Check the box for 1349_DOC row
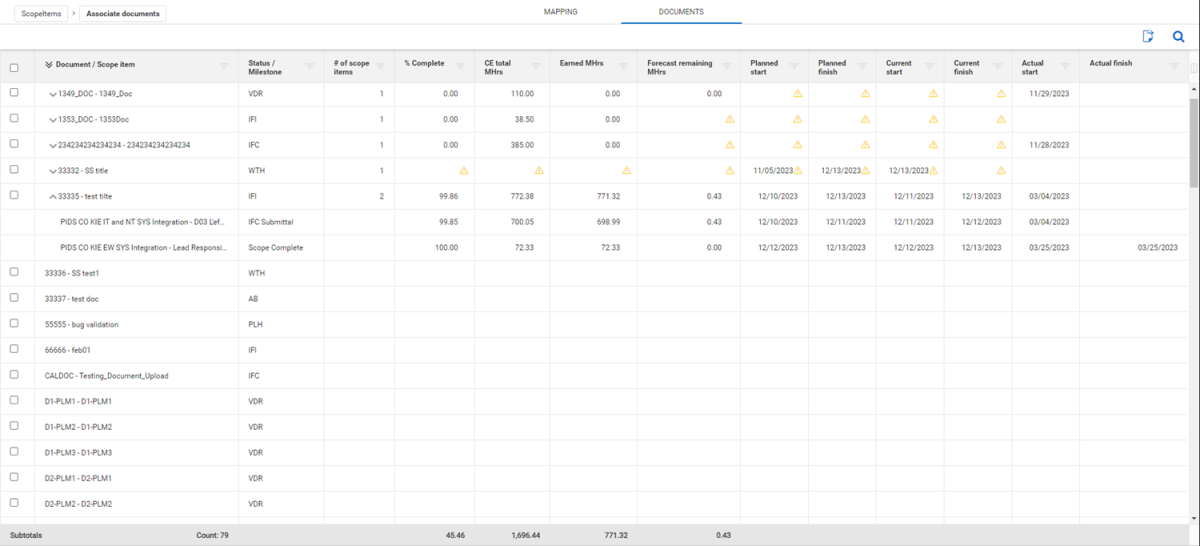Viewport: 1200px width, 546px height. coord(14,93)
